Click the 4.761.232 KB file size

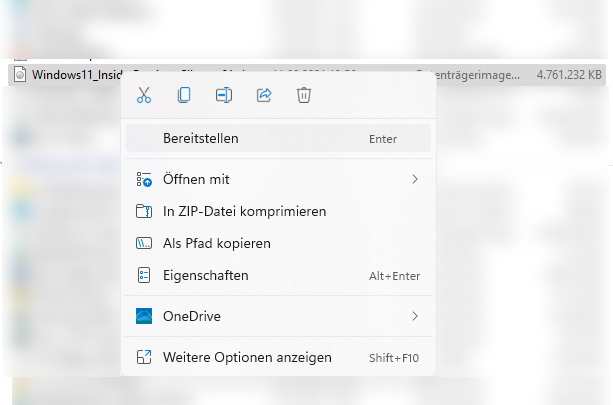point(569,75)
